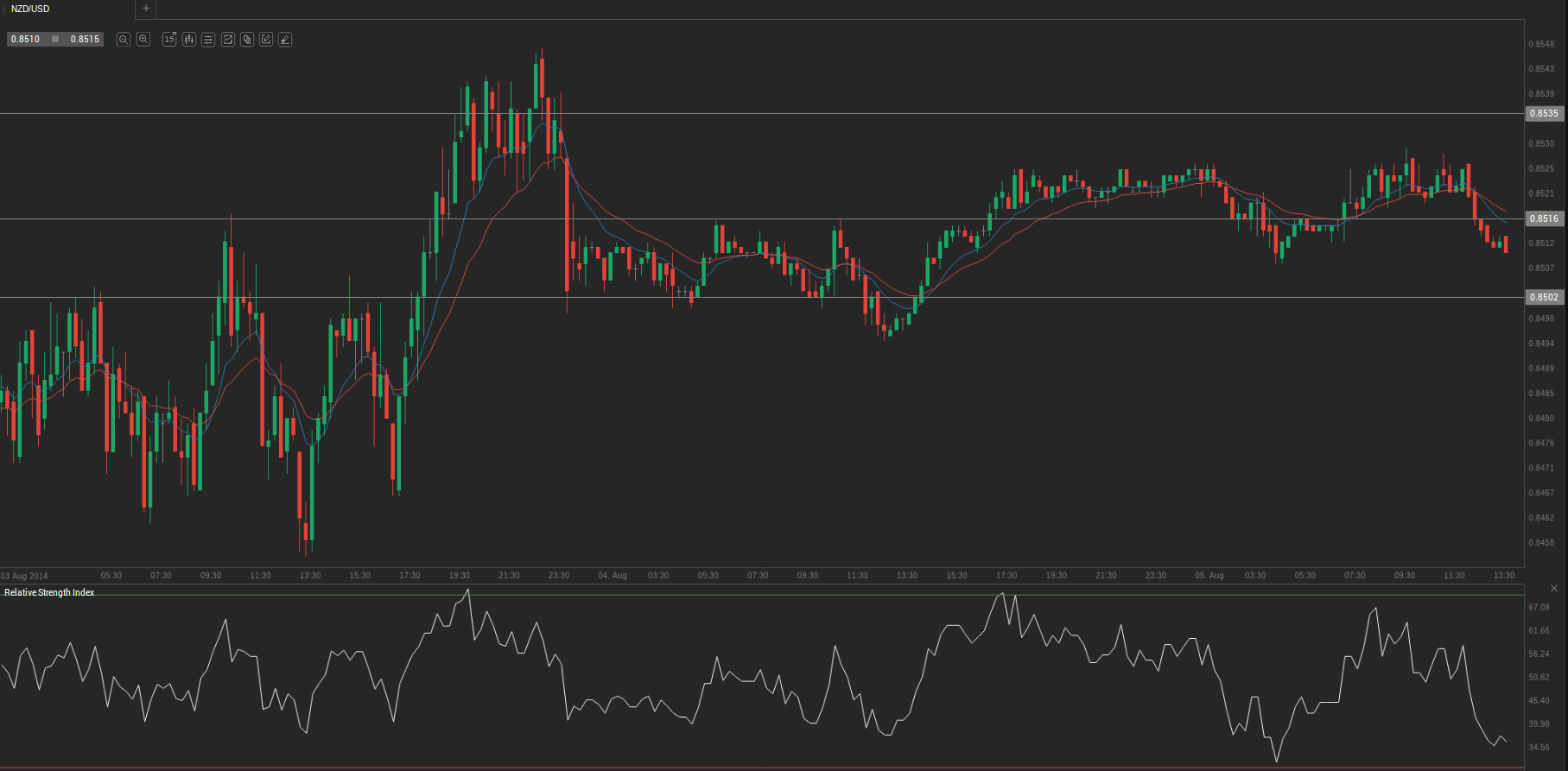
Task: Click the 0.8510 sell price
Action: click(26, 40)
